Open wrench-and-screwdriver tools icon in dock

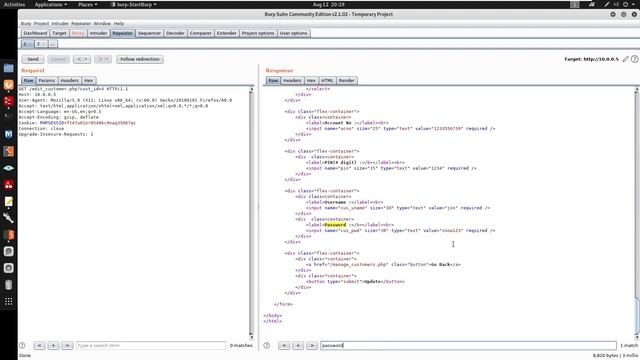click(x=9, y=218)
